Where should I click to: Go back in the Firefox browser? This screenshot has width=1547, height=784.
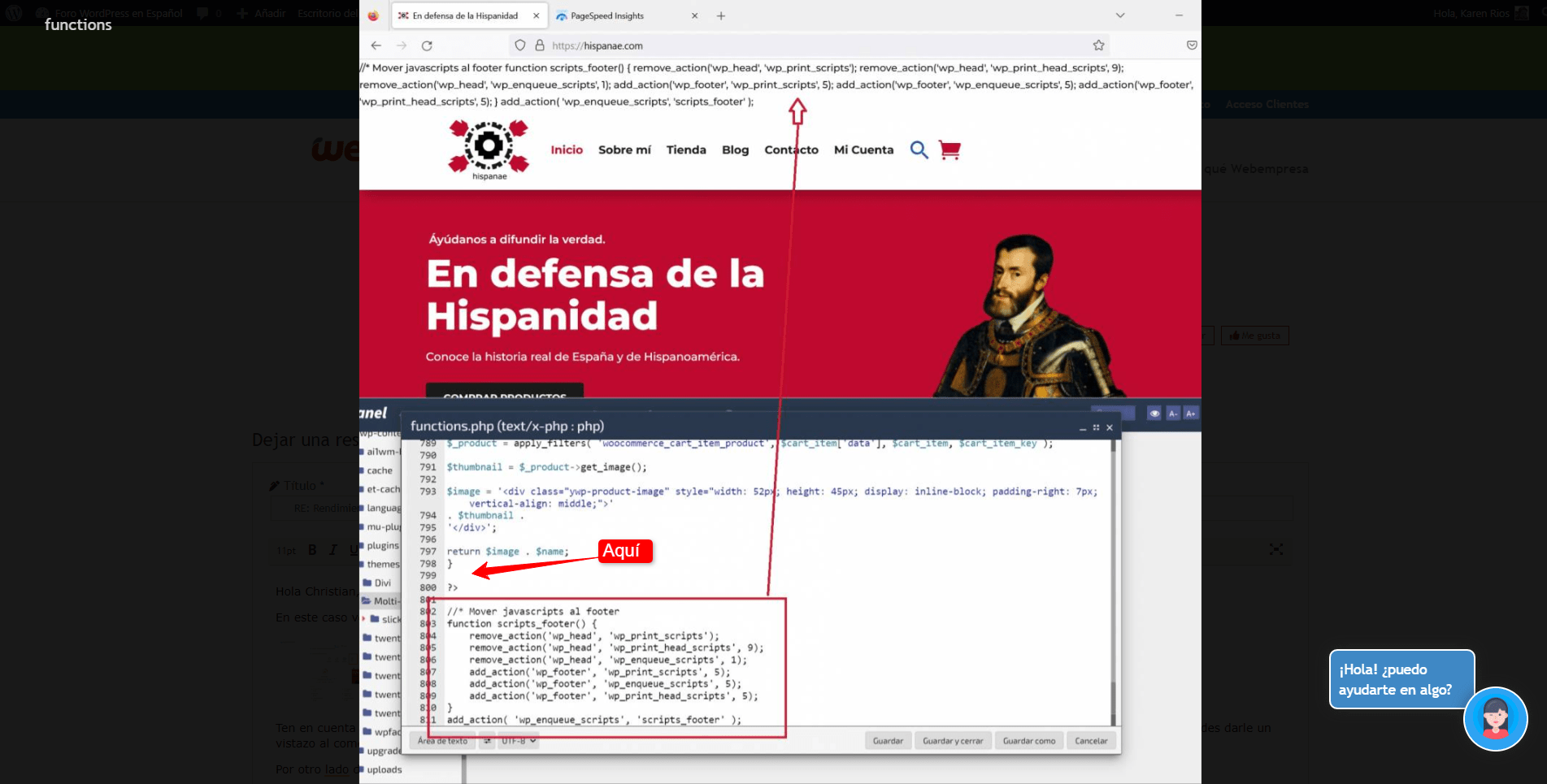tap(376, 45)
